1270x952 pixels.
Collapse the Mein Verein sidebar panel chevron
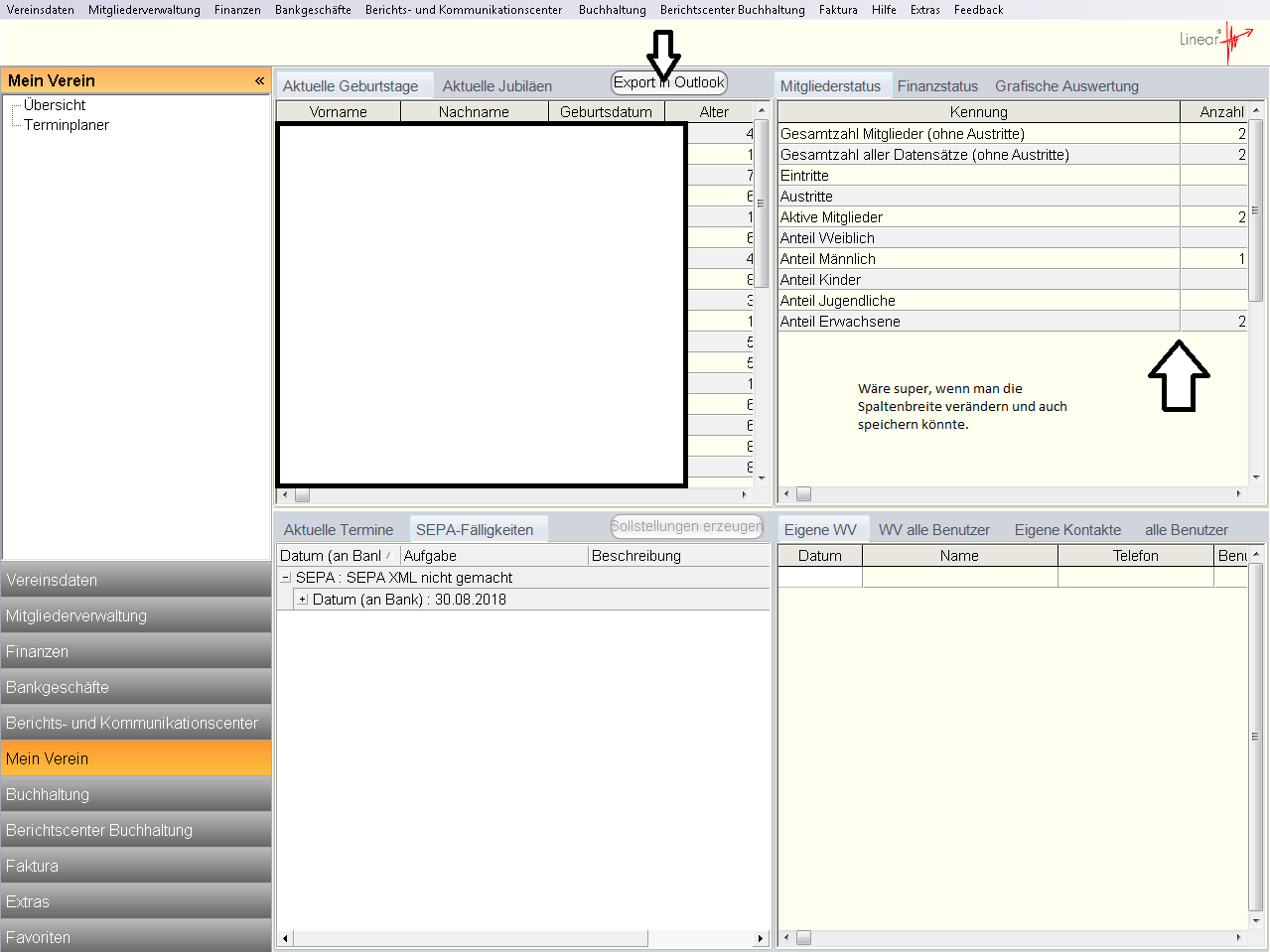pyautogui.click(x=259, y=81)
